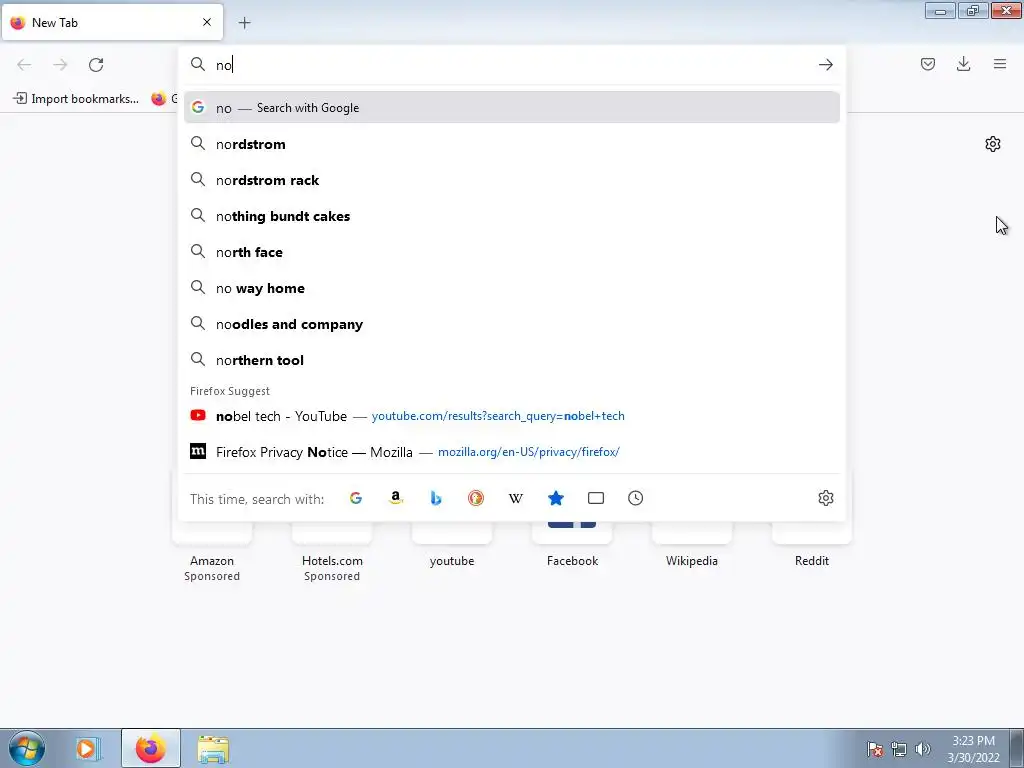1024x768 pixels.
Task: Open the Downloads panel
Action: click(963, 64)
